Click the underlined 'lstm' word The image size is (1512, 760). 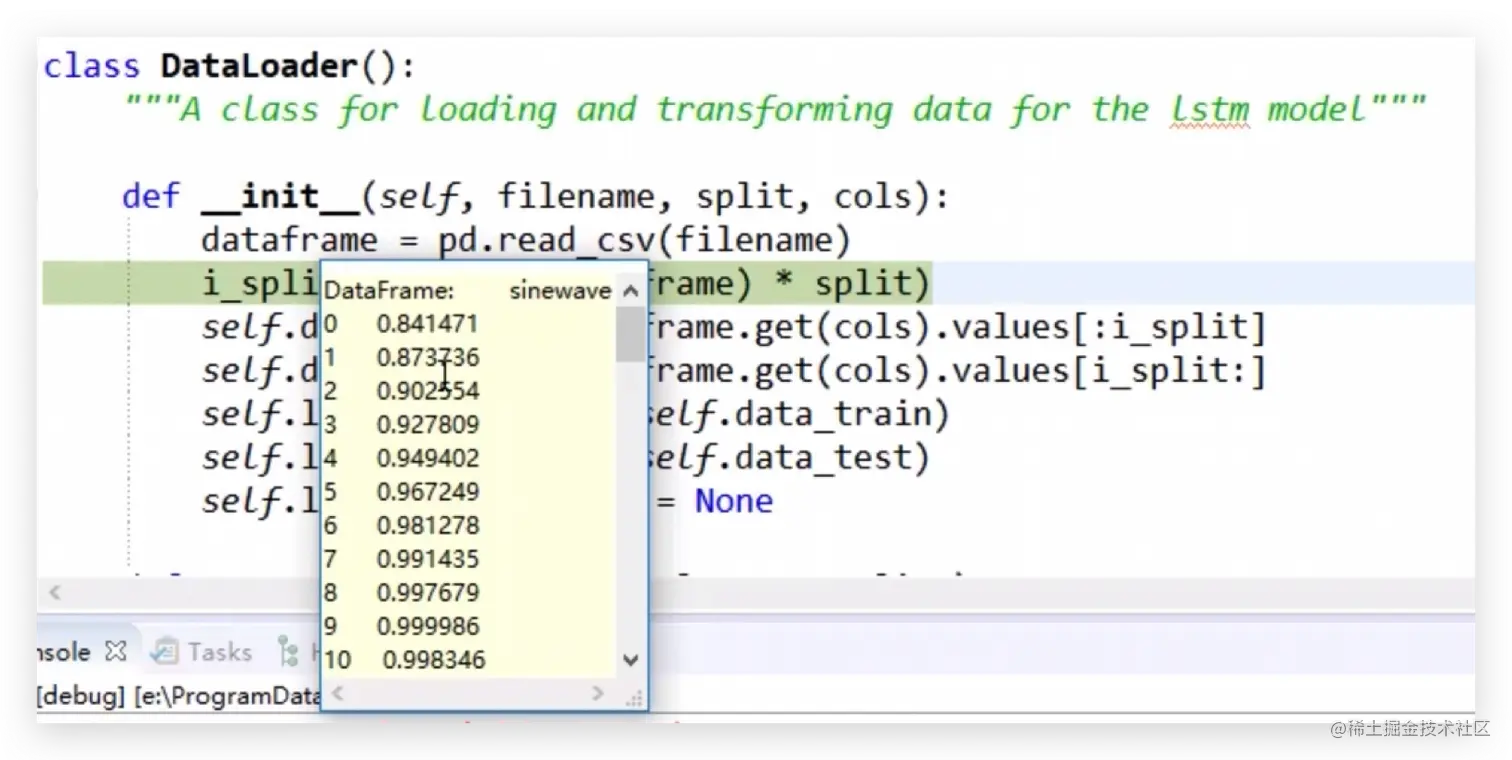(x=1209, y=109)
